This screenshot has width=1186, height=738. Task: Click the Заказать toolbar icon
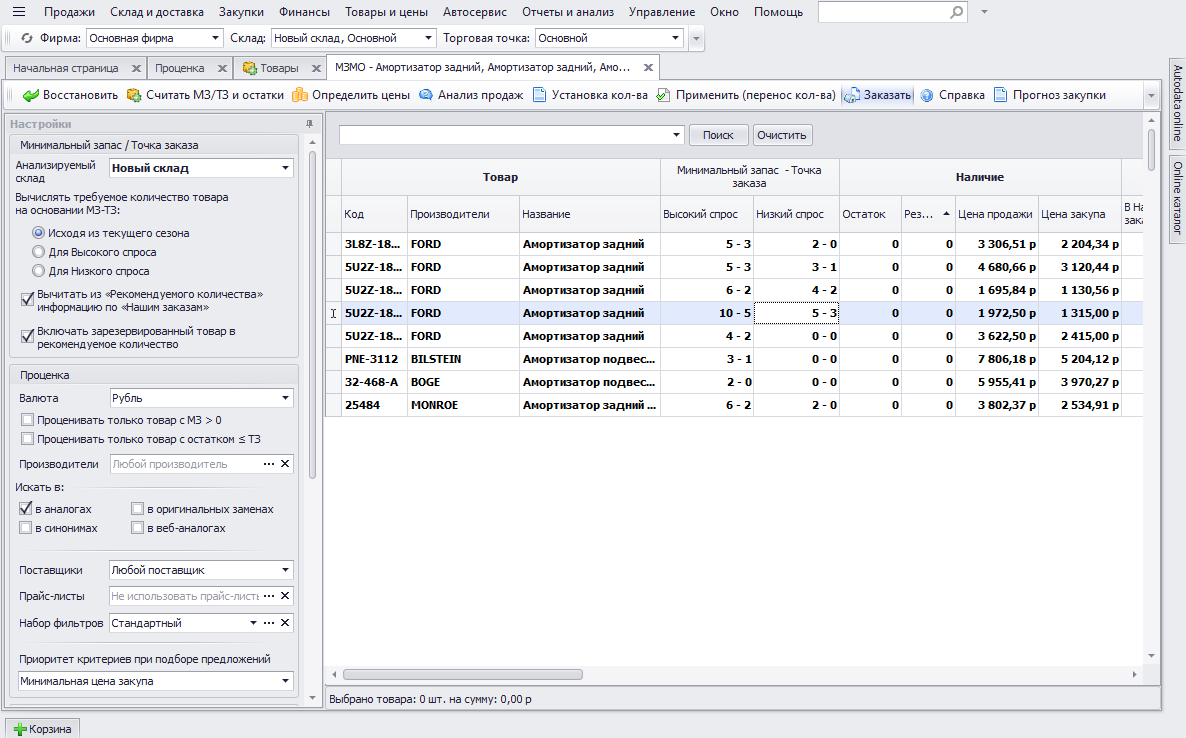852,95
